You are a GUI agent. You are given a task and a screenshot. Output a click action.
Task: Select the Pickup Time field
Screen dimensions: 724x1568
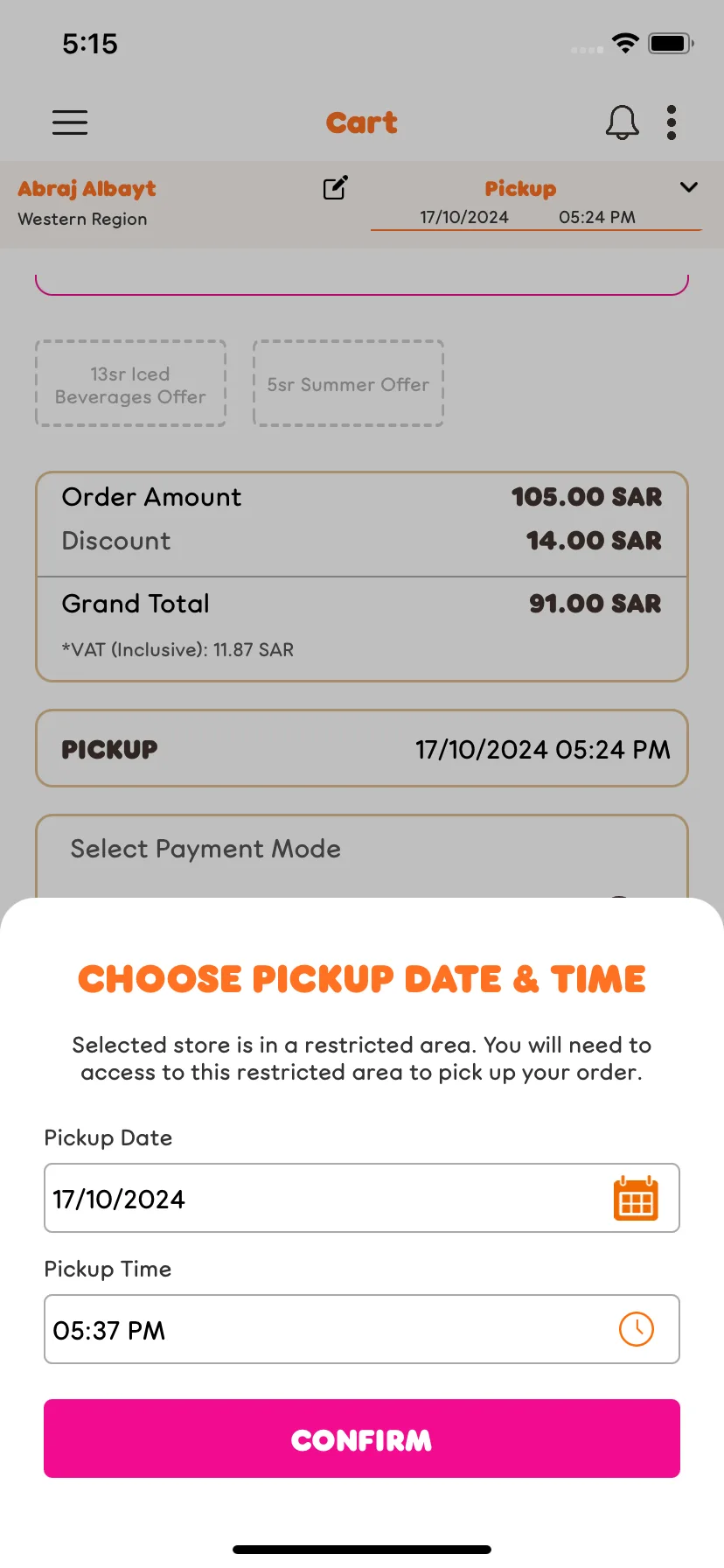click(x=362, y=1329)
